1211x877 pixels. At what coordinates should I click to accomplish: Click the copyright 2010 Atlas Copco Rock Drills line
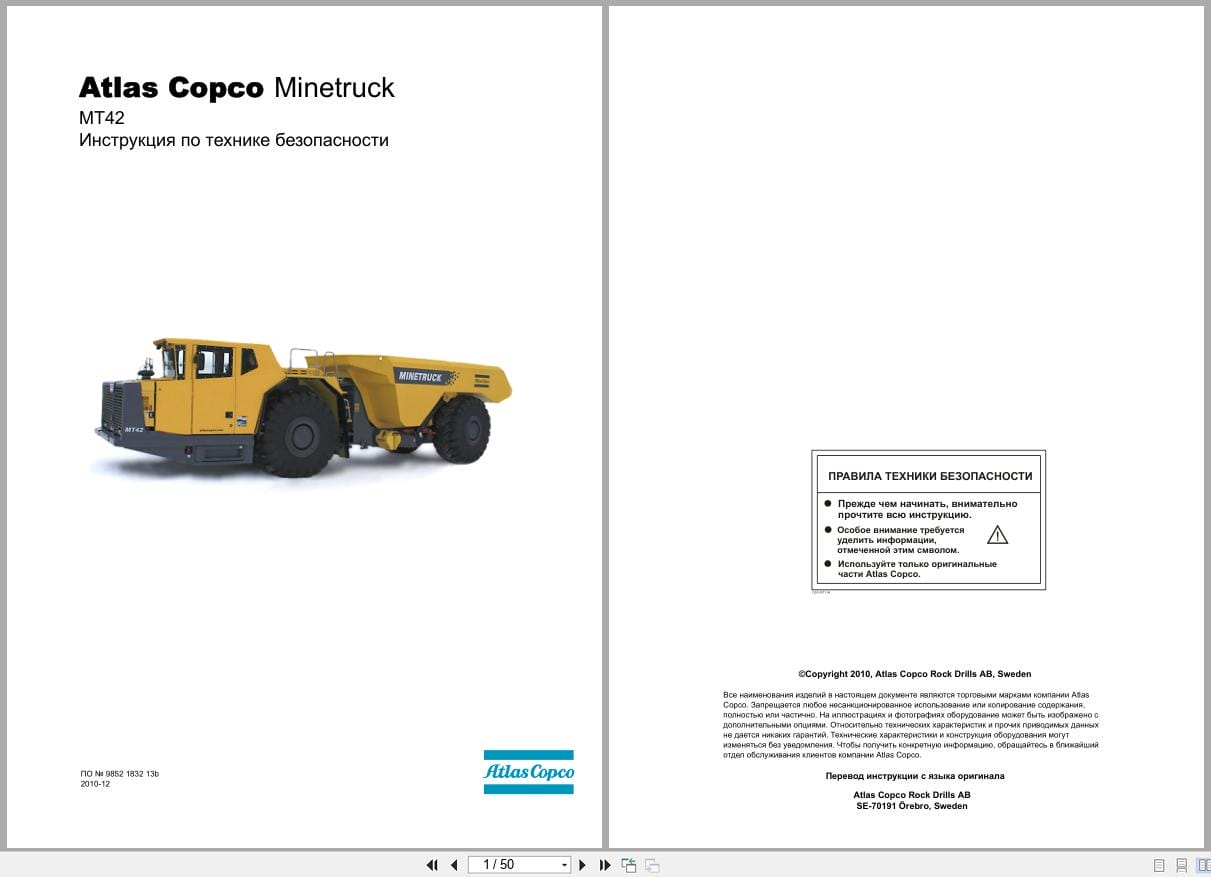click(915, 674)
